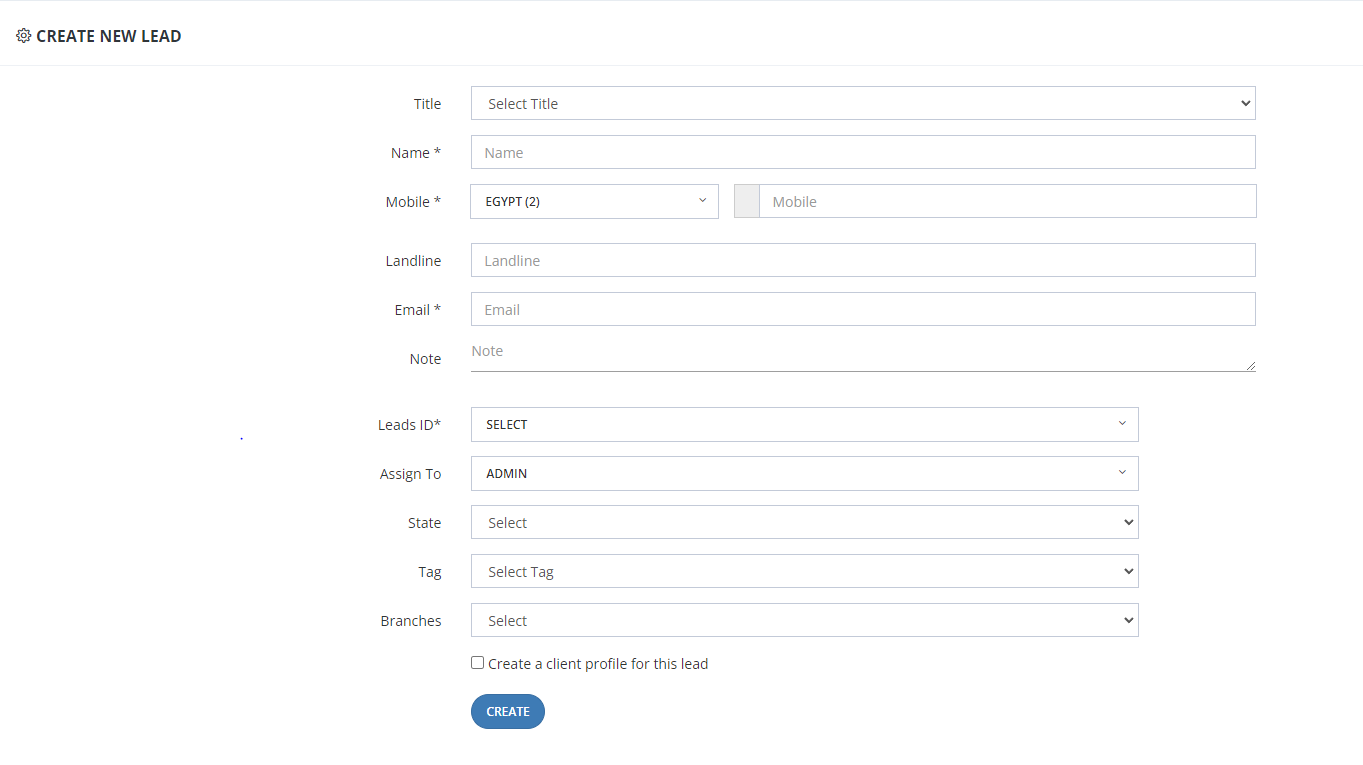Click into the Name input field
This screenshot has width=1363, height=765.
tap(863, 152)
